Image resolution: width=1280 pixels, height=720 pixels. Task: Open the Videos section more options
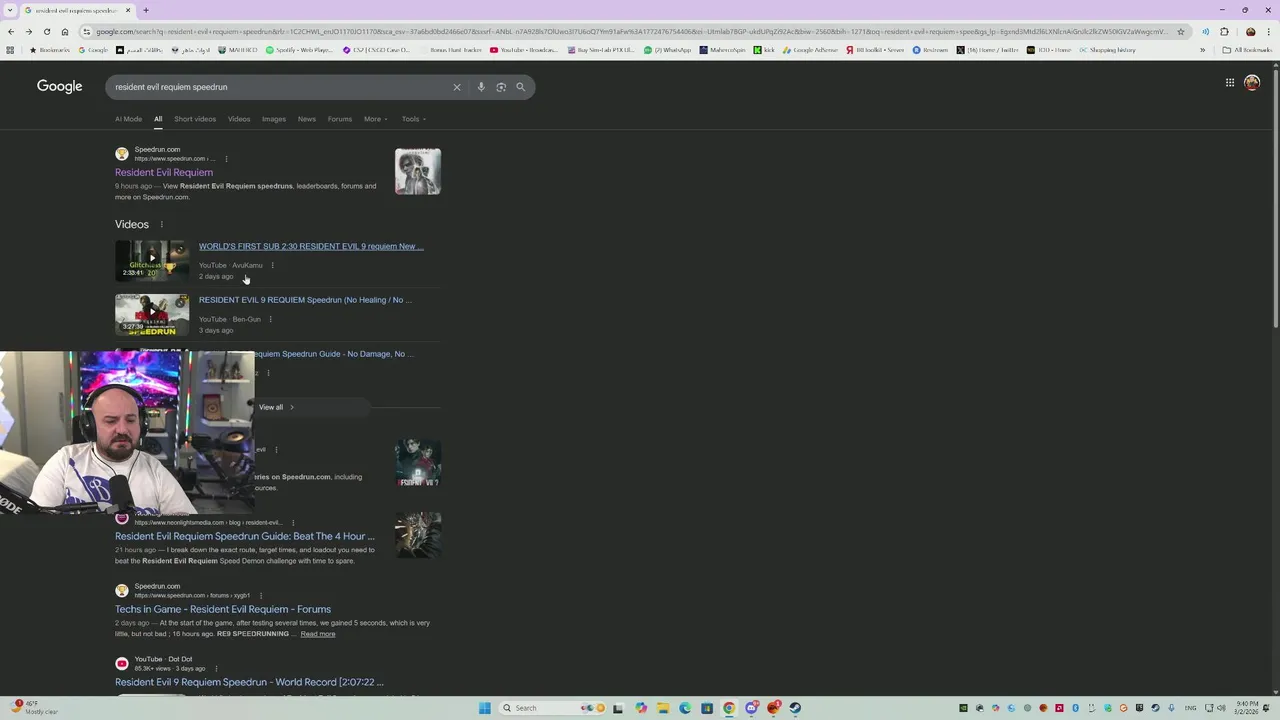click(161, 225)
